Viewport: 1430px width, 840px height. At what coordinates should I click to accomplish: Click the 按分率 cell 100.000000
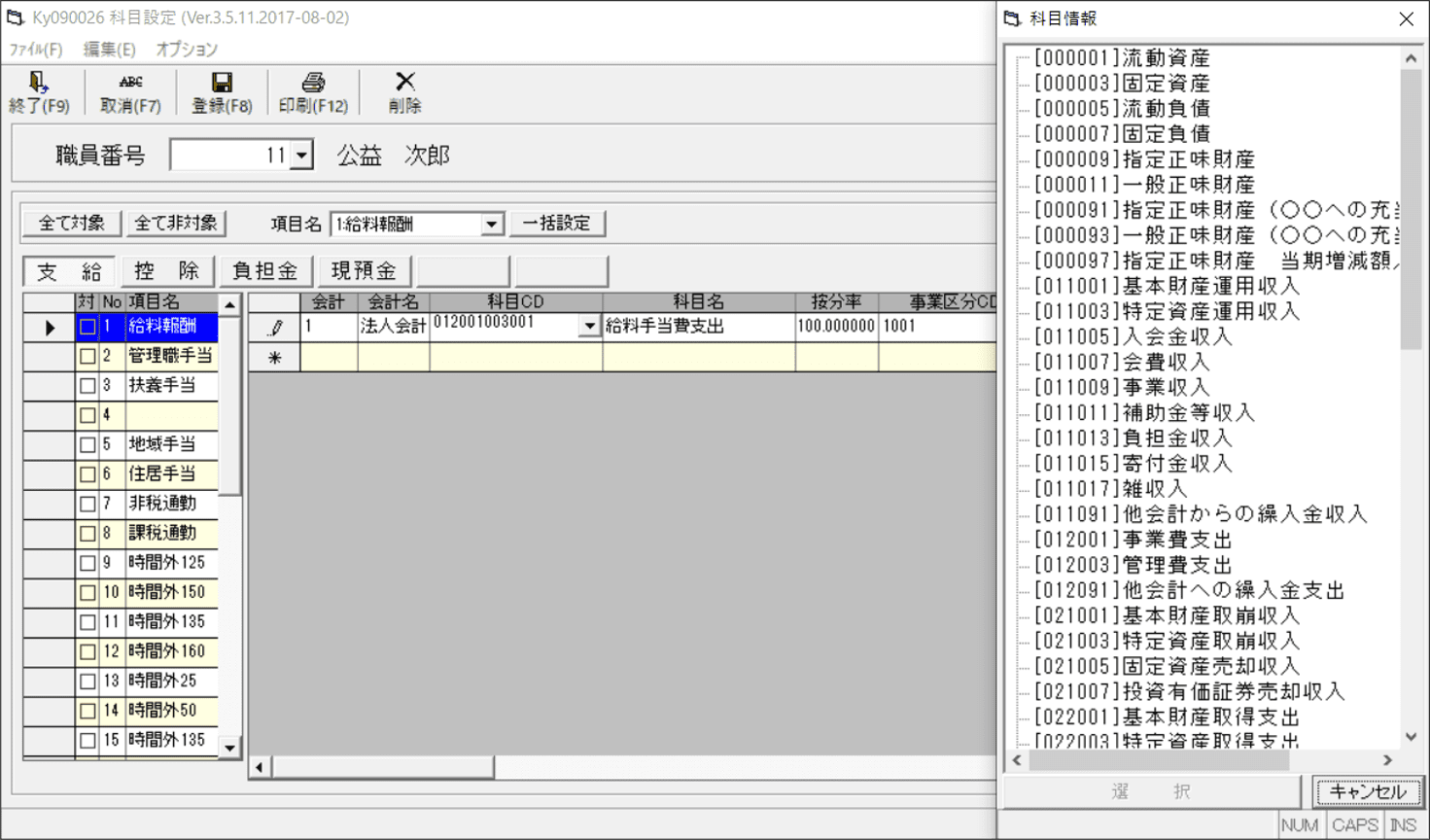click(x=836, y=327)
